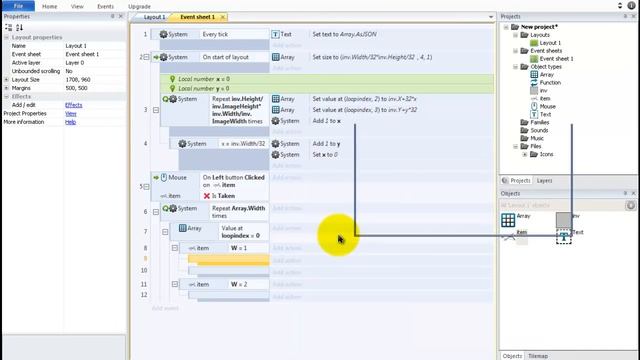Collapse the Effects section
This screenshot has width=640, height=360.
point(7,97)
